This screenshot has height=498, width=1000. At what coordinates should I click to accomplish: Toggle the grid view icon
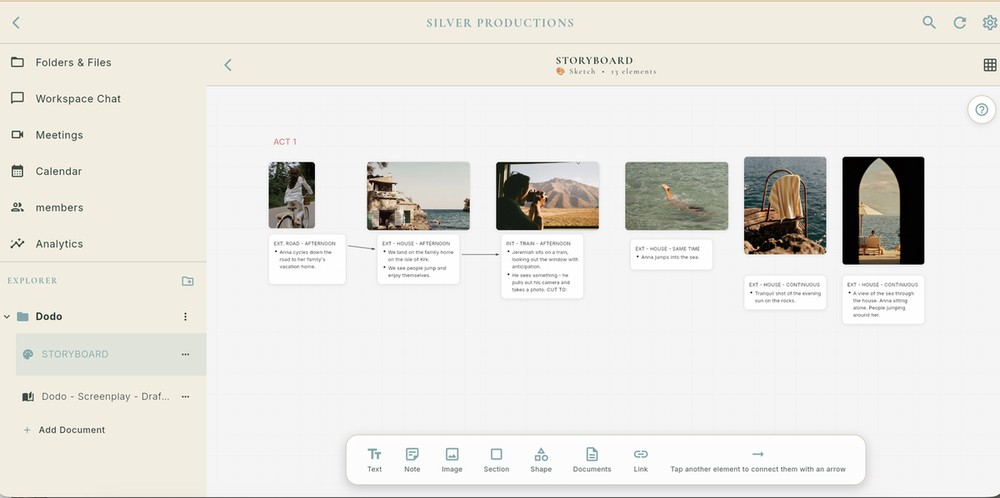990,64
